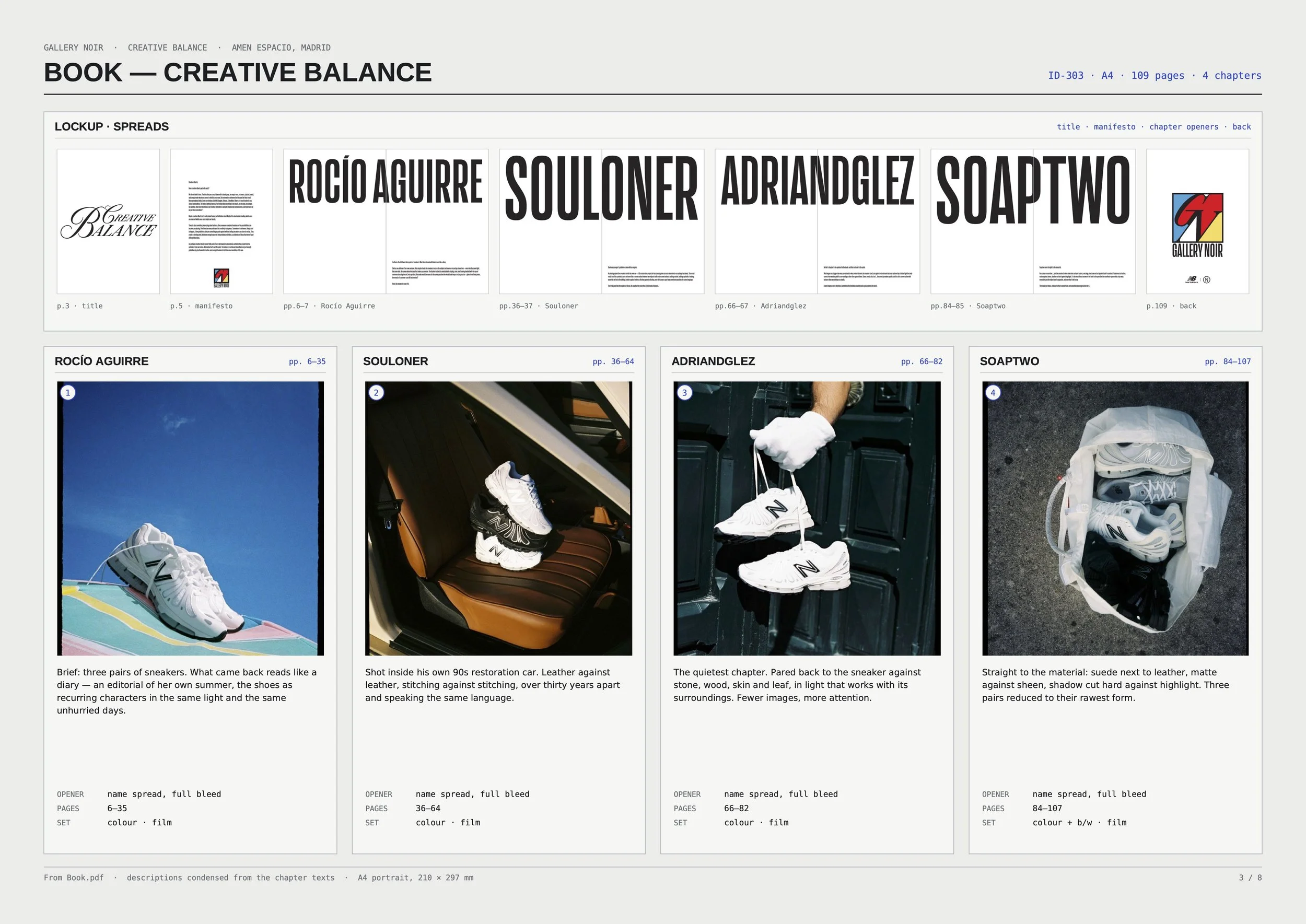The image size is (1306, 924).
Task: Click the 'ADRIANDGLEZ' card heading
Action: tap(713, 361)
